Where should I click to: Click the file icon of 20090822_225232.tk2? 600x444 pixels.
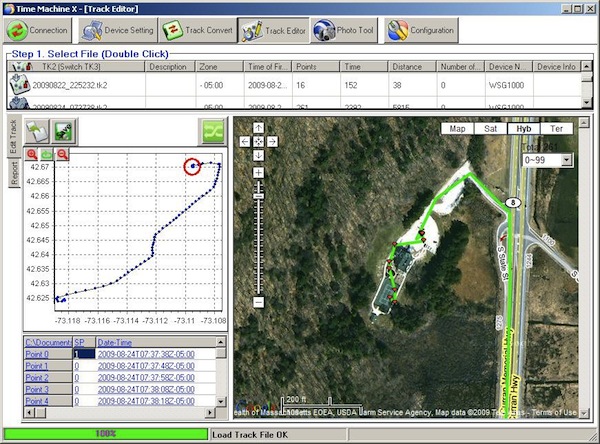coord(20,84)
